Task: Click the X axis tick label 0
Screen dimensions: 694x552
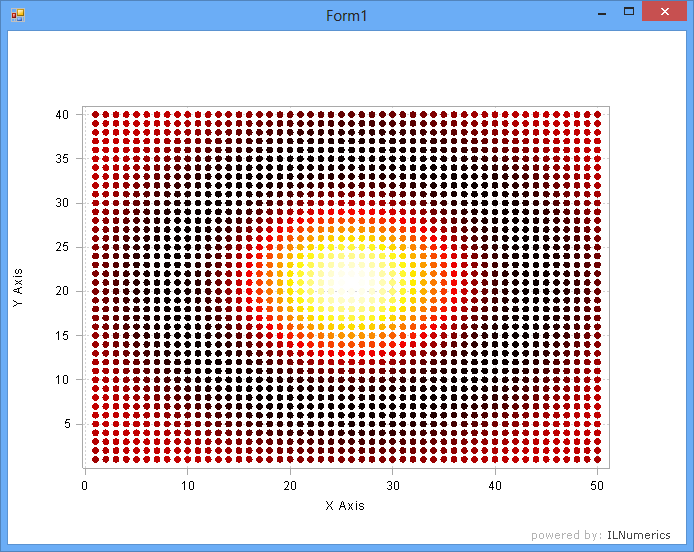Action: click(85, 486)
